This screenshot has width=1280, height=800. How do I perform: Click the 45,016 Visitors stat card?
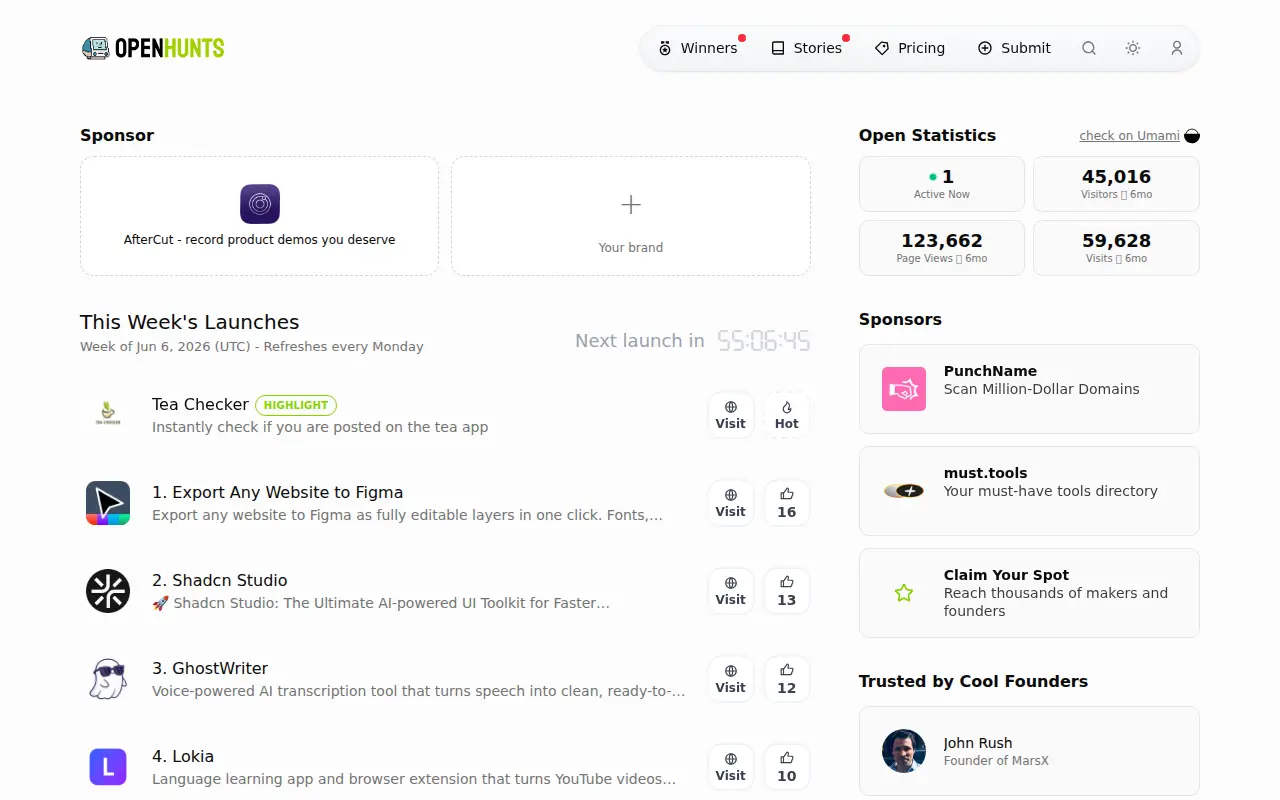click(x=1116, y=184)
